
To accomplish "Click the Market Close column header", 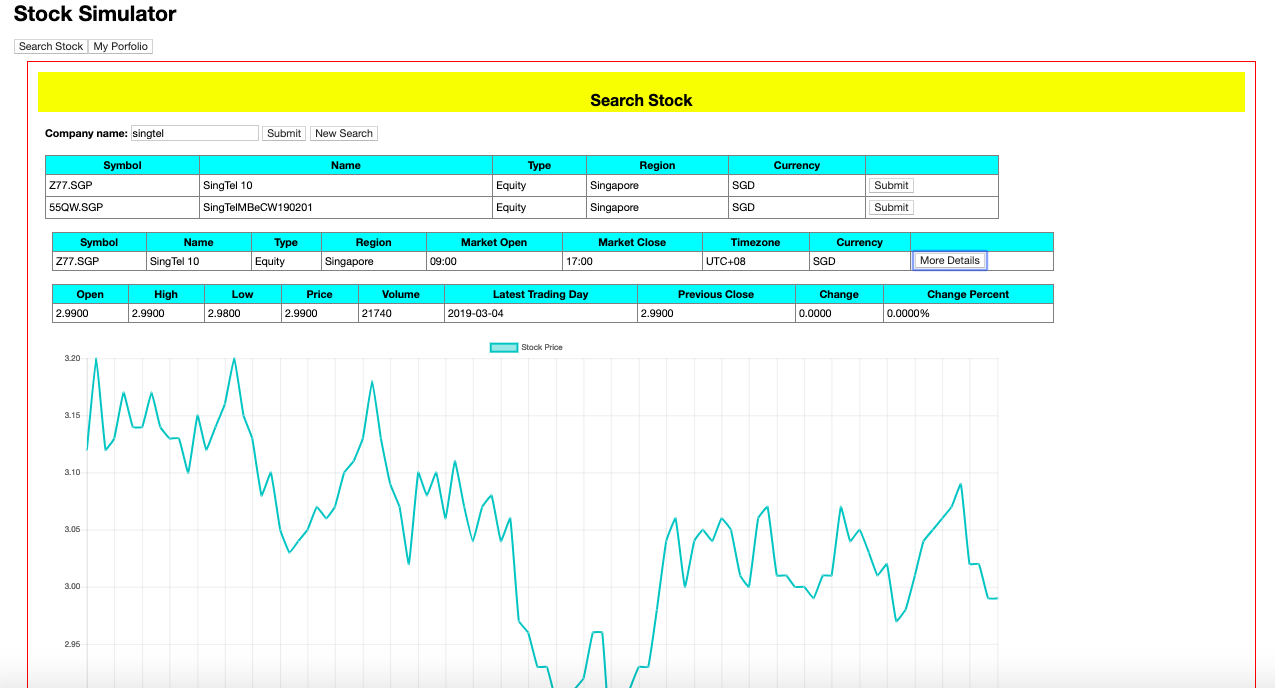I will (632, 242).
